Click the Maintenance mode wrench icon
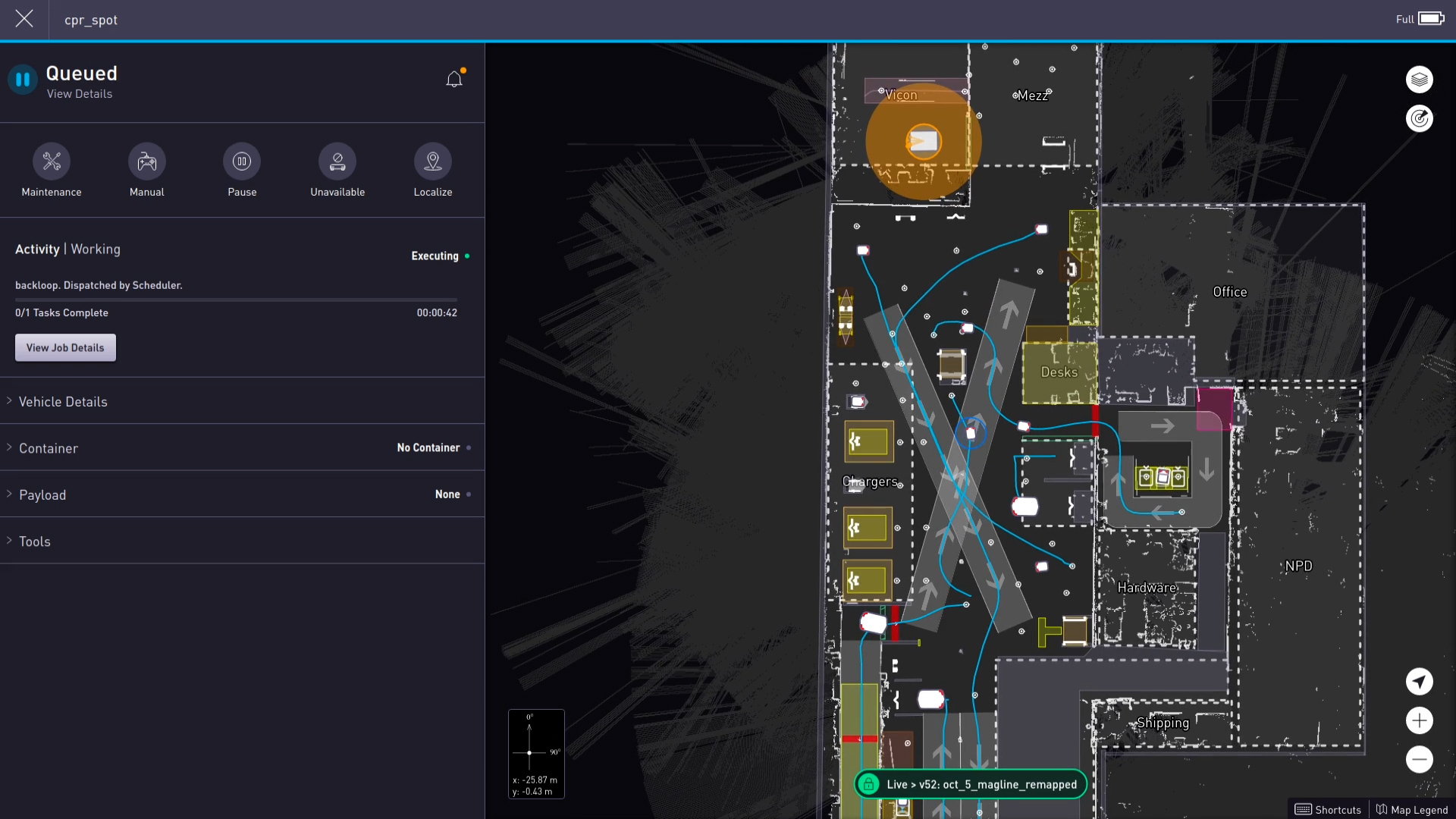1456x819 pixels. [x=52, y=162]
